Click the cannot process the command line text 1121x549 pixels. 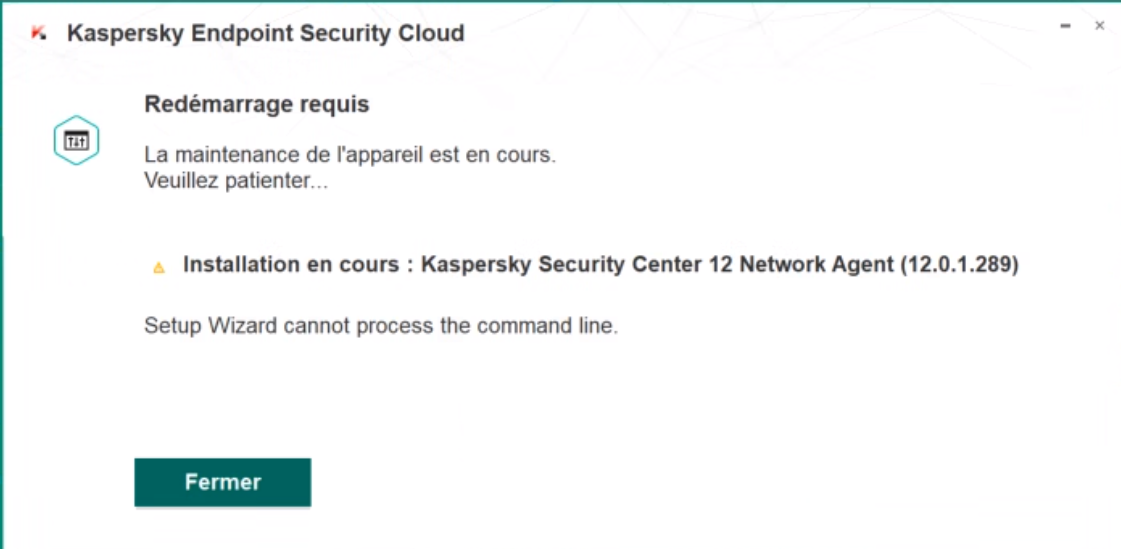(x=448, y=326)
